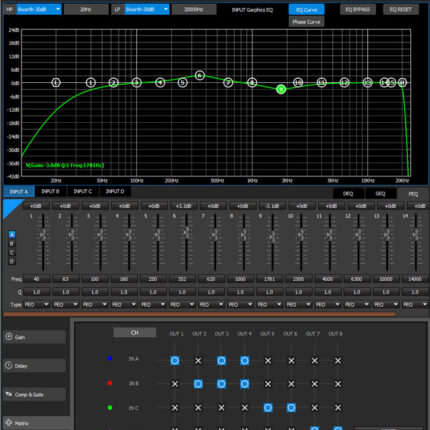This screenshot has height=430, width=430.
Task: Expand band 1 Type PEQ dropdown
Action: tap(37, 304)
